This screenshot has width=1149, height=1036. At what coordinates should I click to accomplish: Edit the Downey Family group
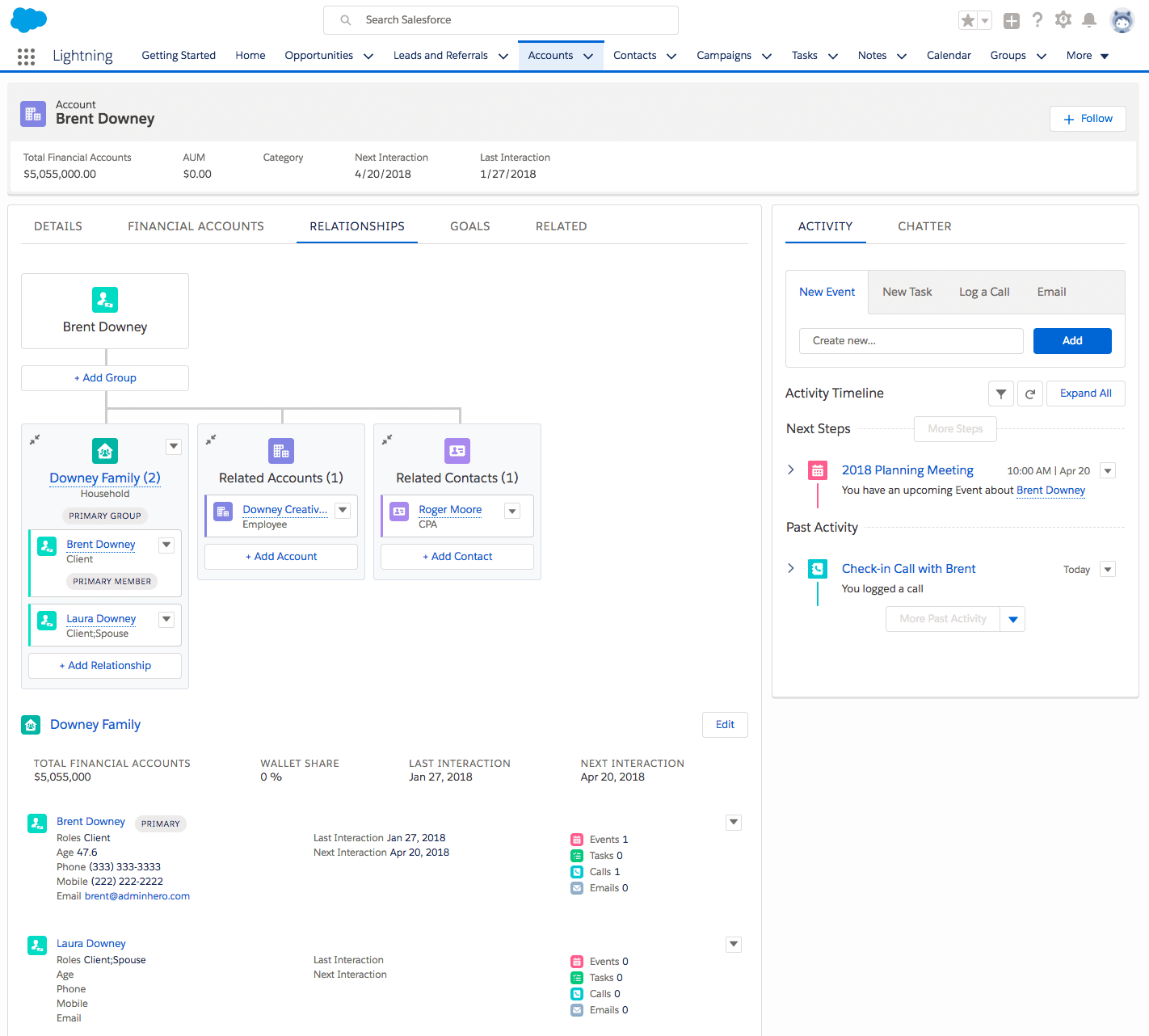click(x=725, y=725)
